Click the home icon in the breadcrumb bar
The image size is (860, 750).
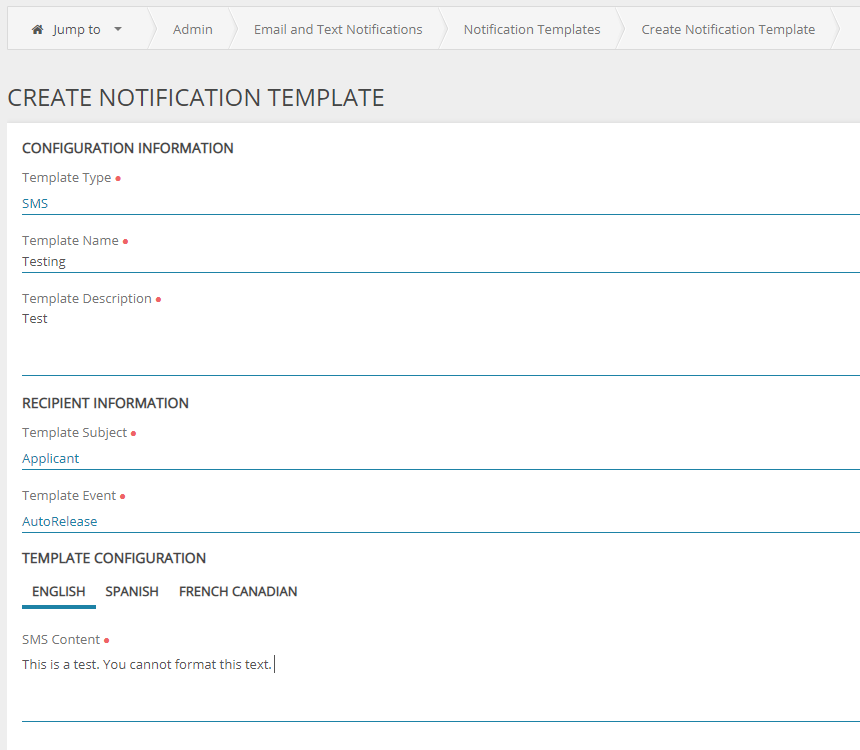click(x=37, y=29)
